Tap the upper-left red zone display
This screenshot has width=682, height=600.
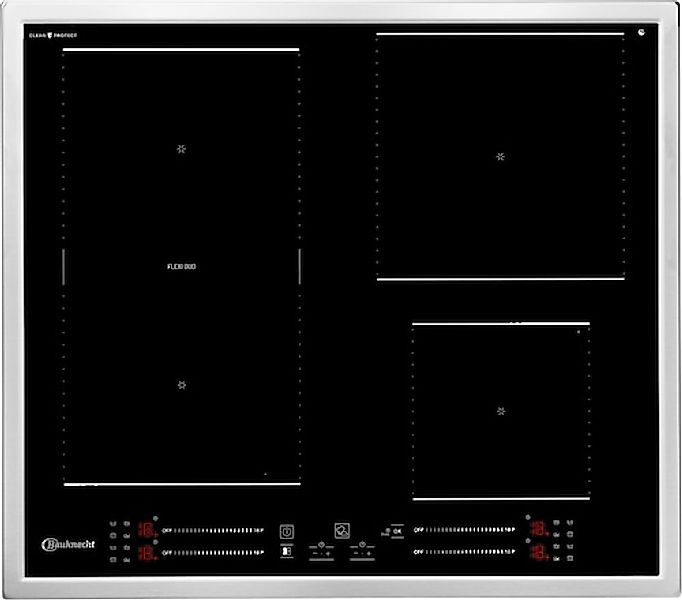[145, 529]
